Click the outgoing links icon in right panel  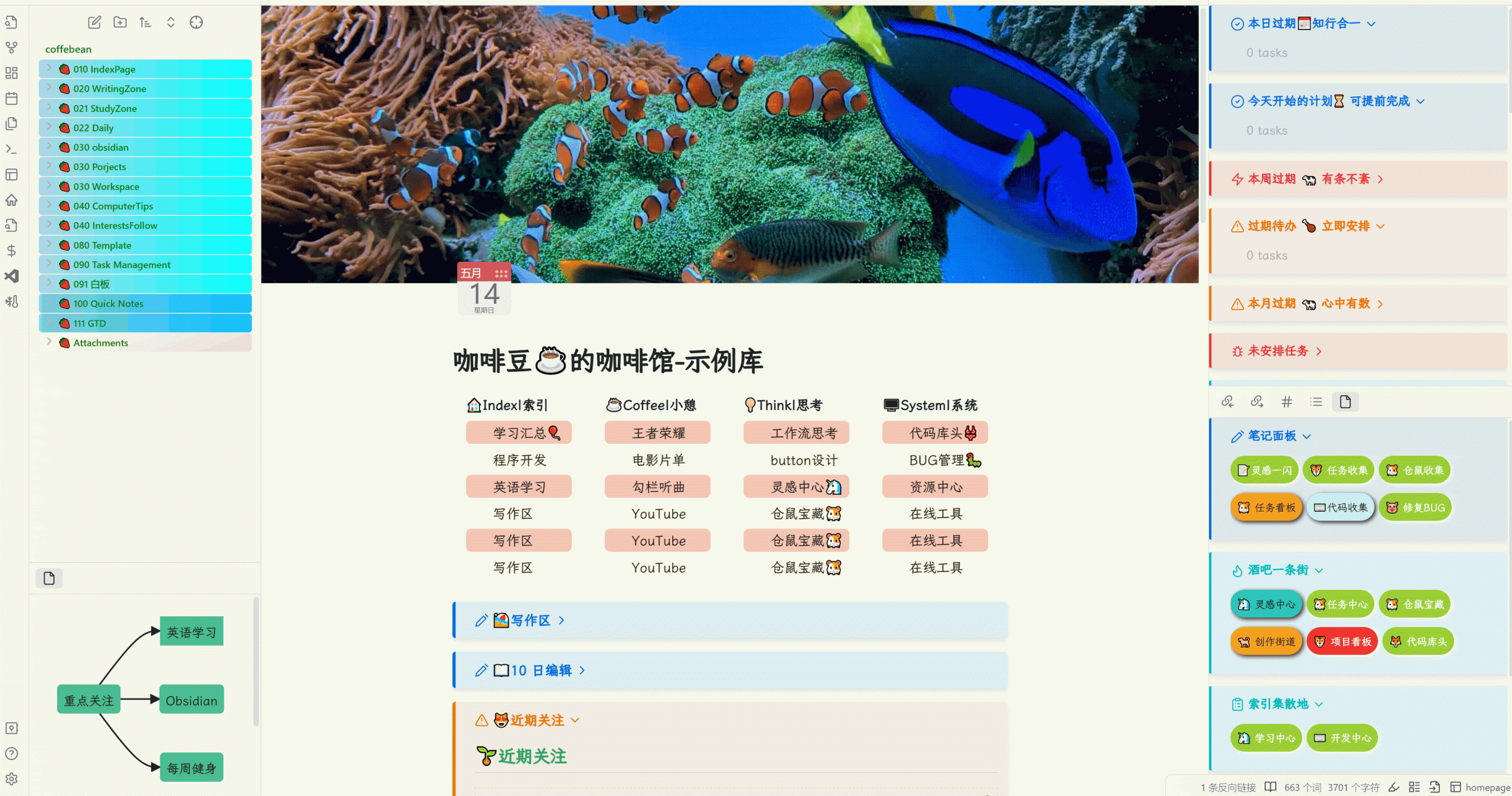coord(1257,402)
